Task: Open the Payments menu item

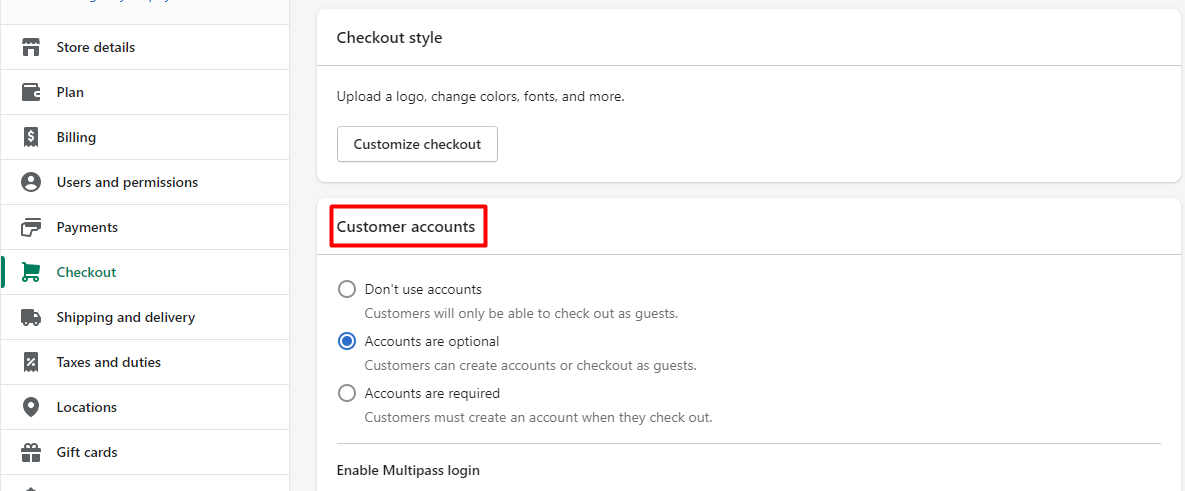Action: (87, 227)
